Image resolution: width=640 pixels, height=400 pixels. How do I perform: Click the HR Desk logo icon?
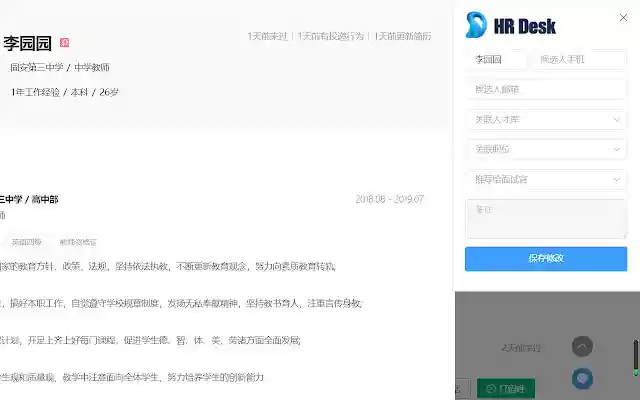476,25
